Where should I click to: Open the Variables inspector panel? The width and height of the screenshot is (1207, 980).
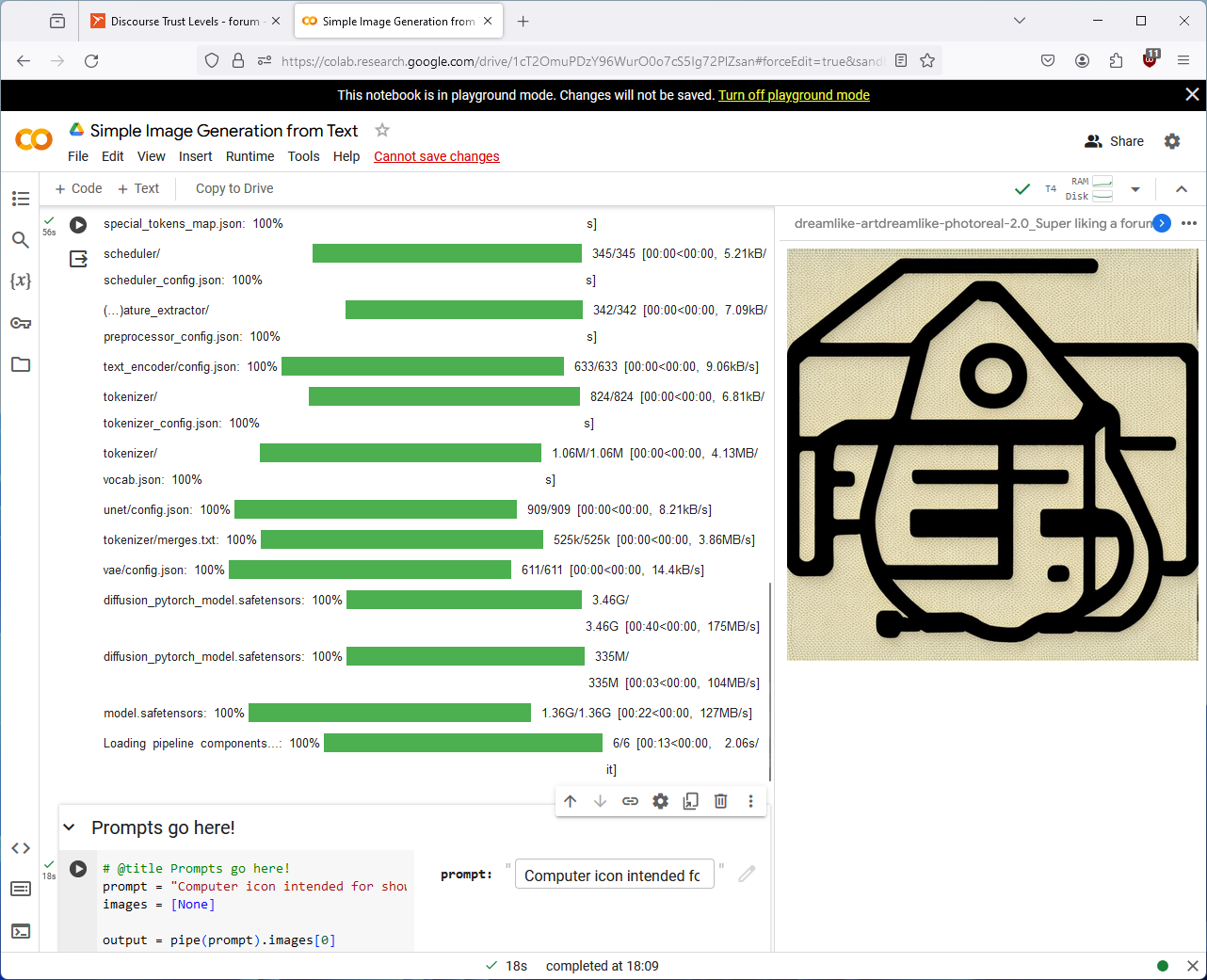point(21,281)
